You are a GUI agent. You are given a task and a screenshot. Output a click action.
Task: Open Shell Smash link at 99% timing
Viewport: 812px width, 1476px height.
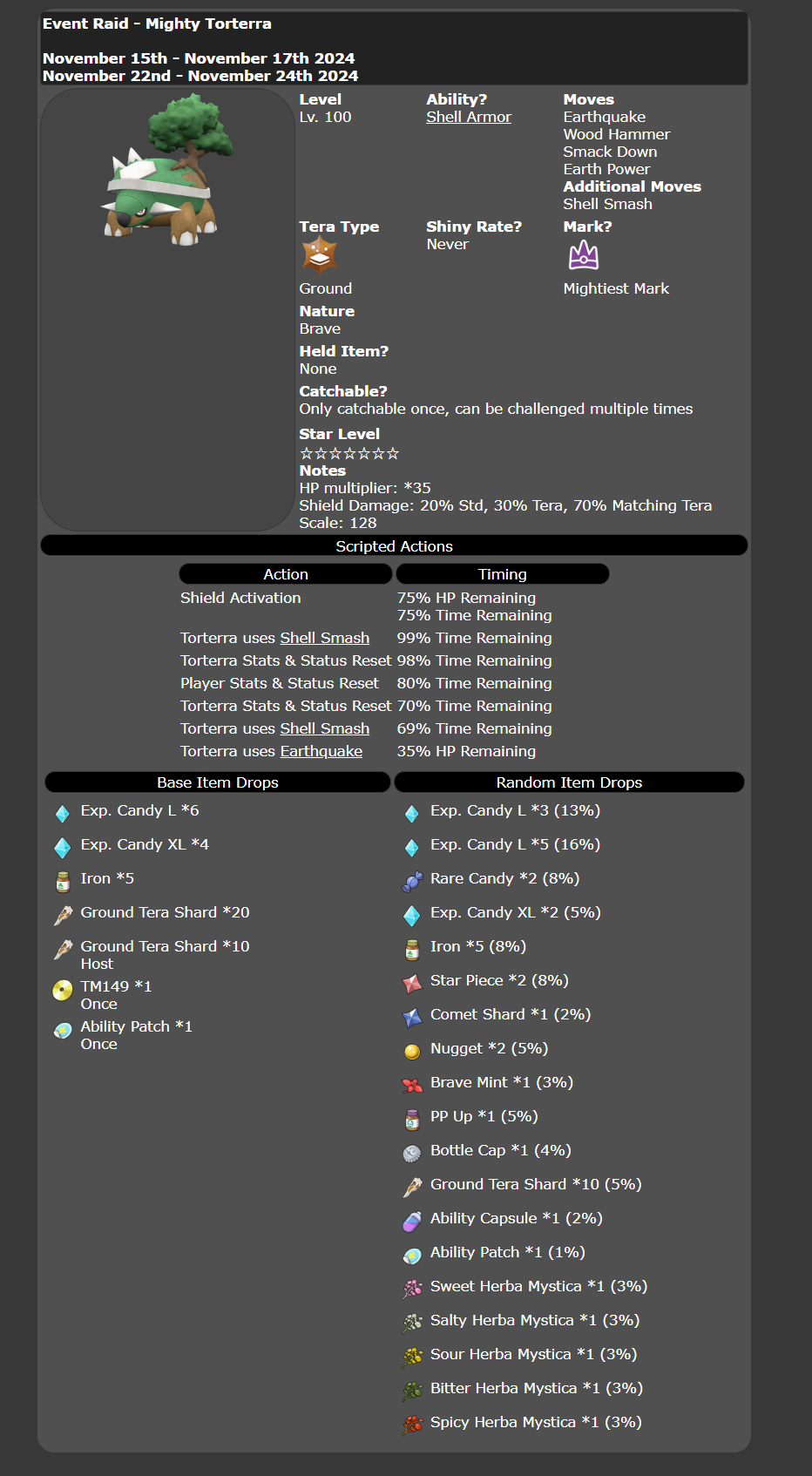[x=324, y=638]
